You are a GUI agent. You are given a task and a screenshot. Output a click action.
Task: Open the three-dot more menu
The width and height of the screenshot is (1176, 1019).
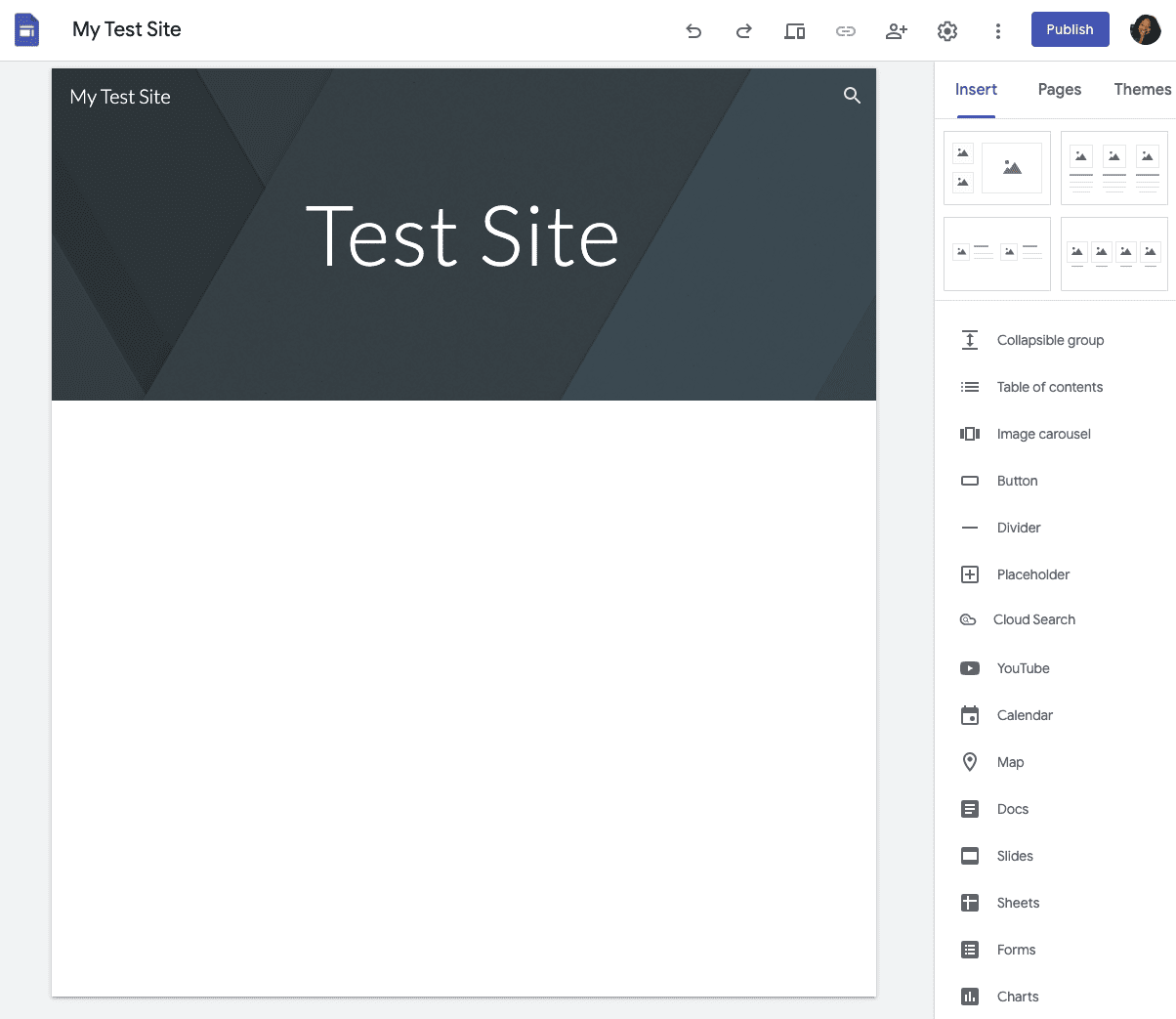998,31
